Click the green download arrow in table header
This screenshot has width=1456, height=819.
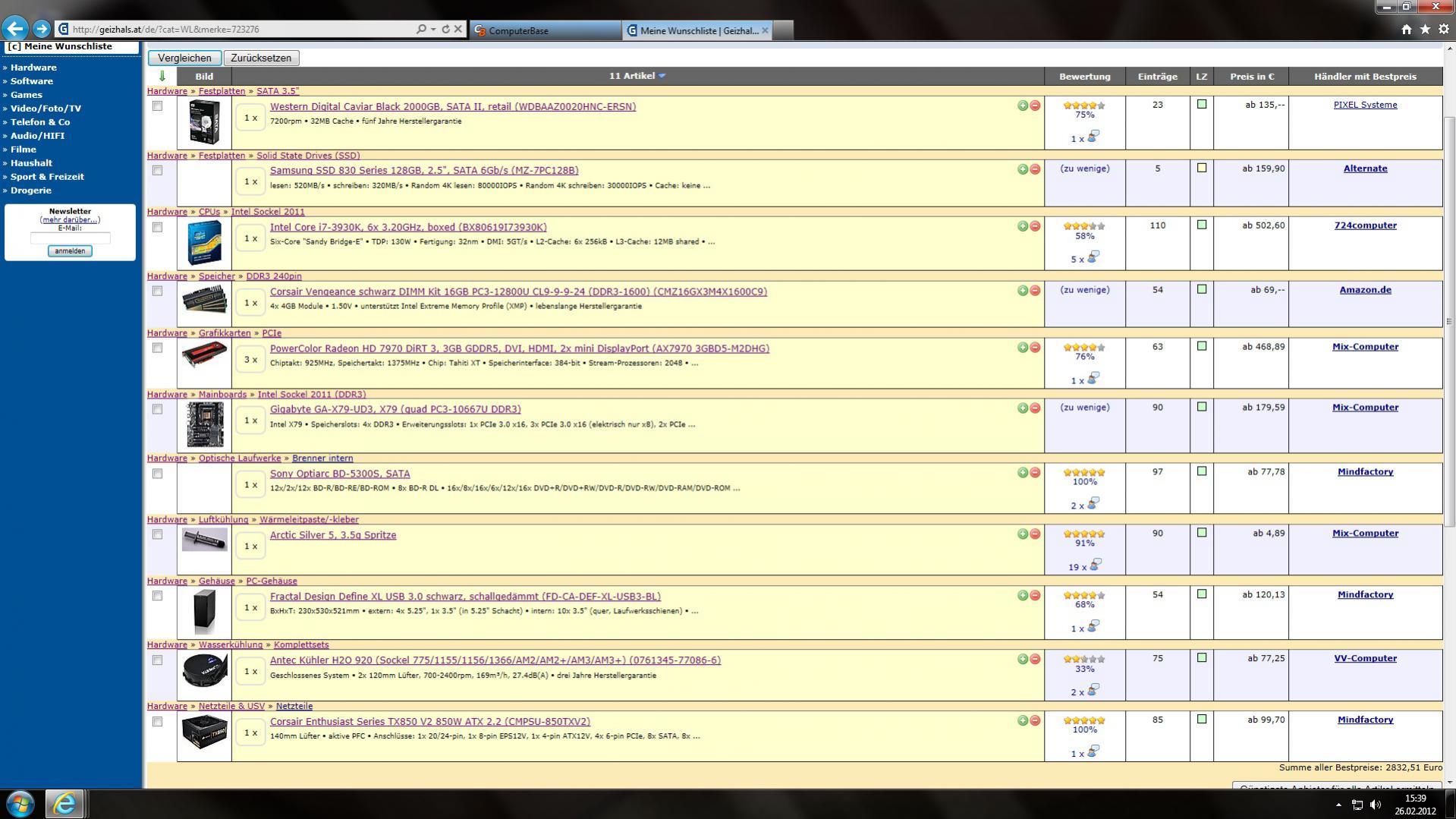162,76
